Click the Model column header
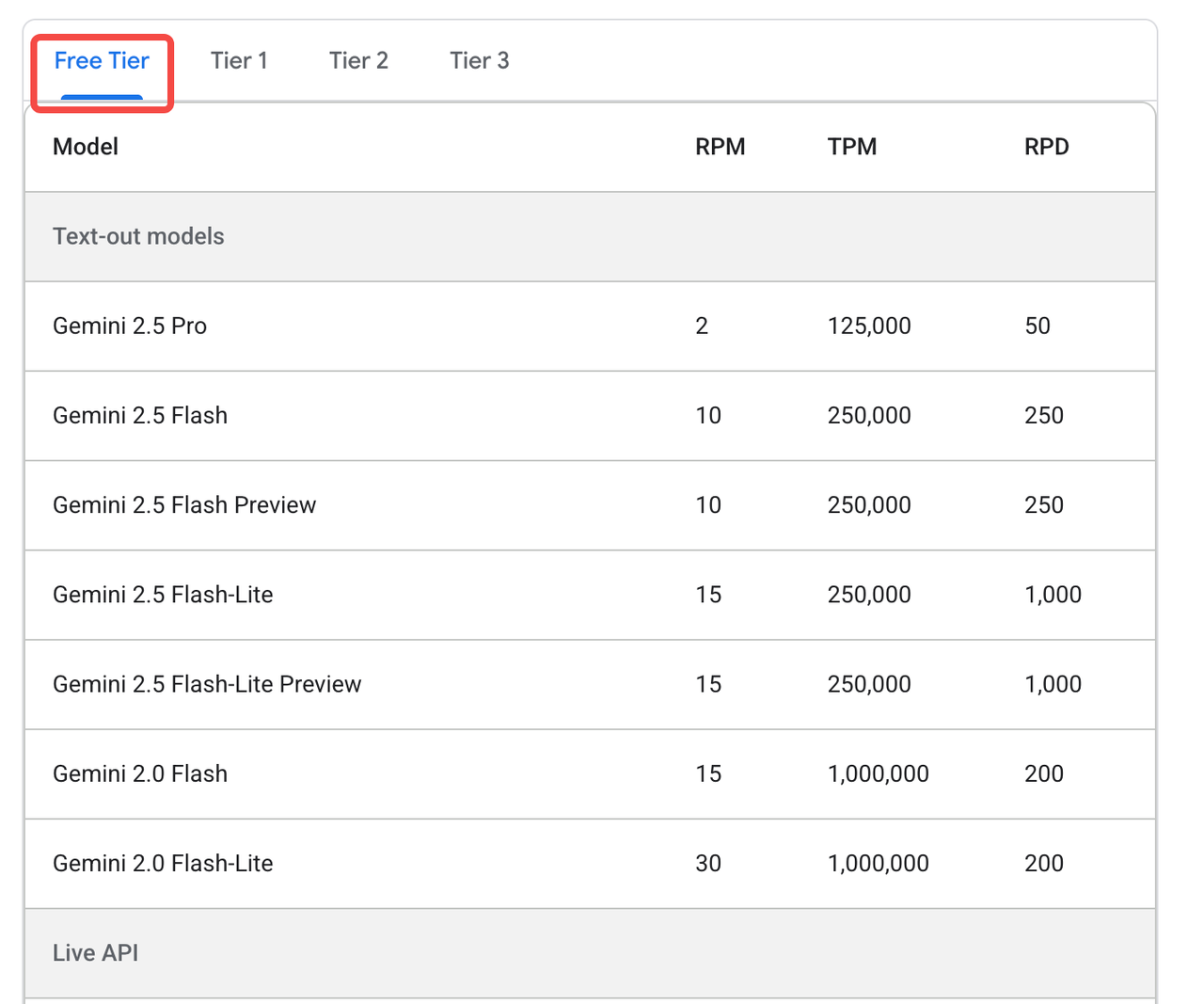Viewport: 1204px width, 1004px height. [86, 147]
